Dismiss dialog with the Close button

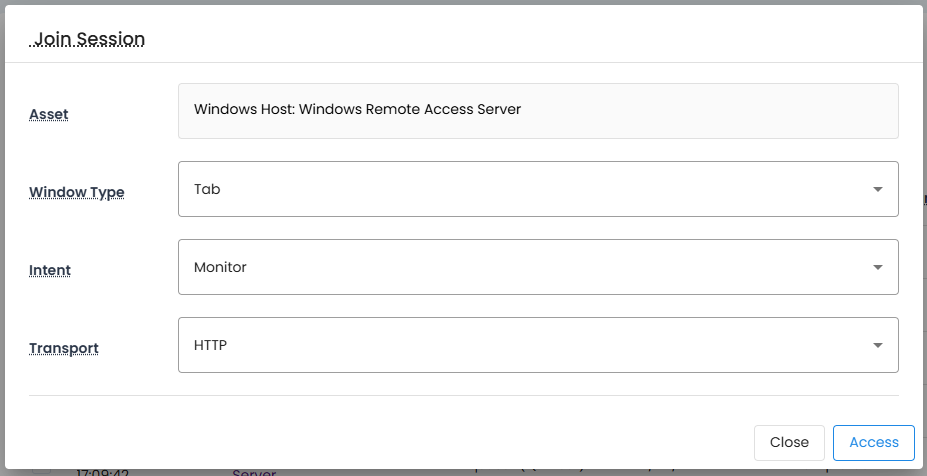(789, 442)
